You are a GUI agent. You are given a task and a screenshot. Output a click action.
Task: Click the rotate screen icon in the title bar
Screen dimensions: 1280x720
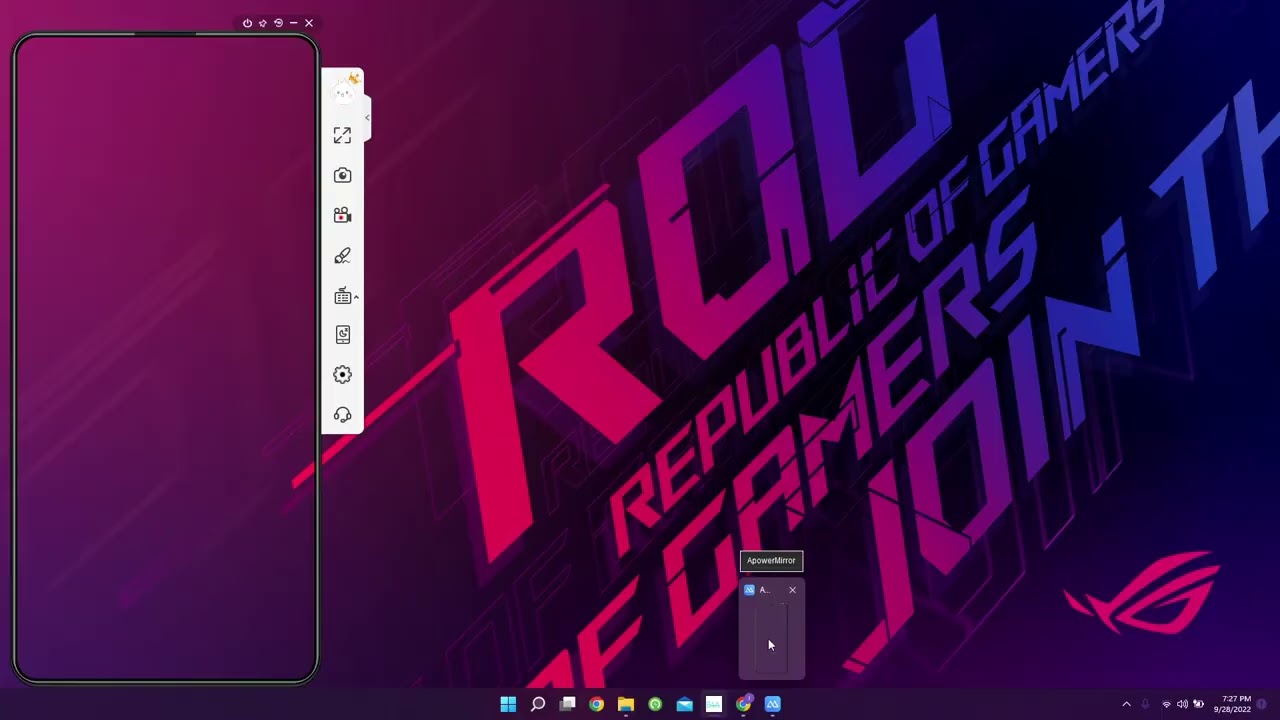point(278,23)
